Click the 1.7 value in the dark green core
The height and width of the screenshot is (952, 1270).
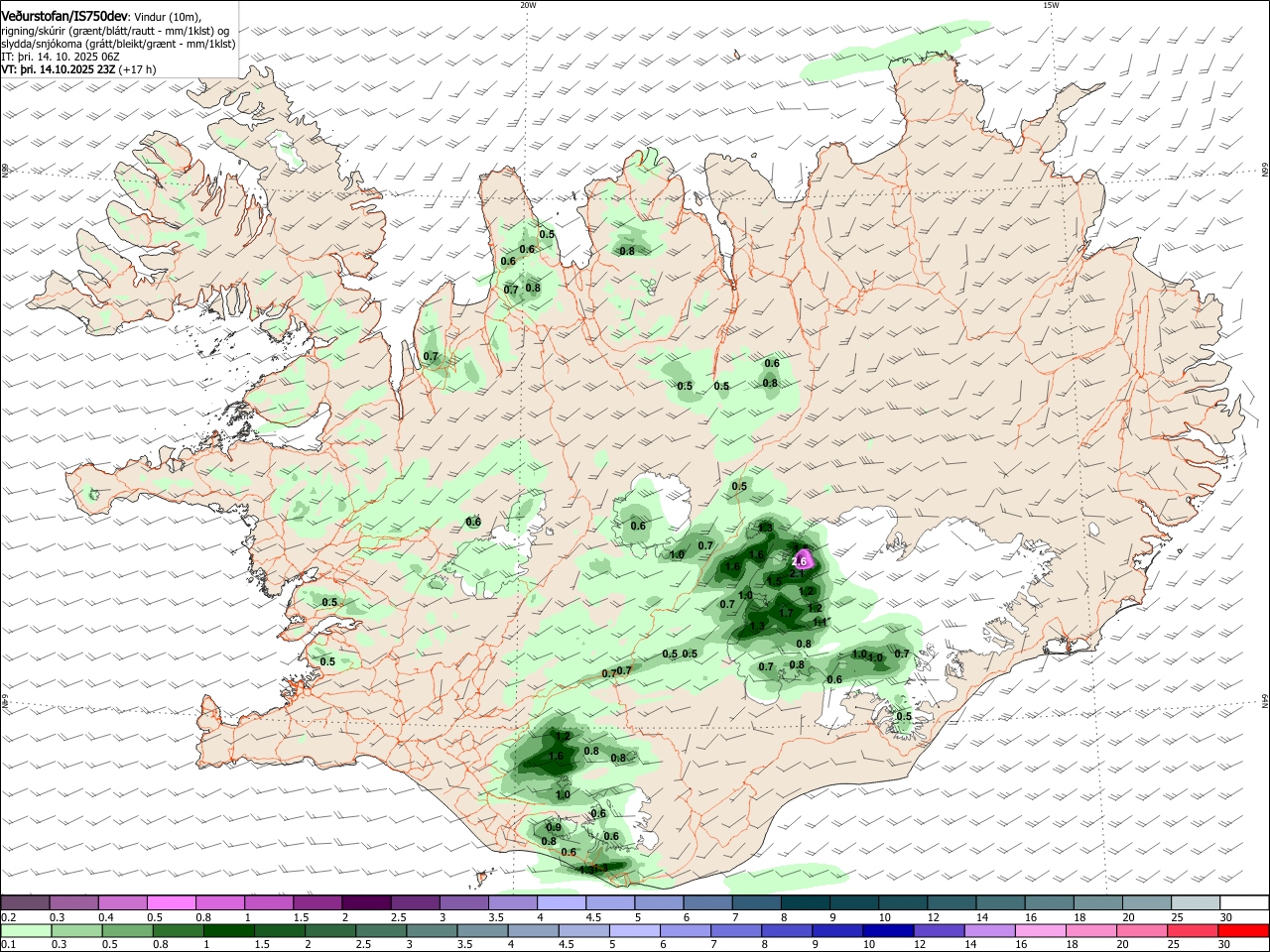(x=786, y=613)
